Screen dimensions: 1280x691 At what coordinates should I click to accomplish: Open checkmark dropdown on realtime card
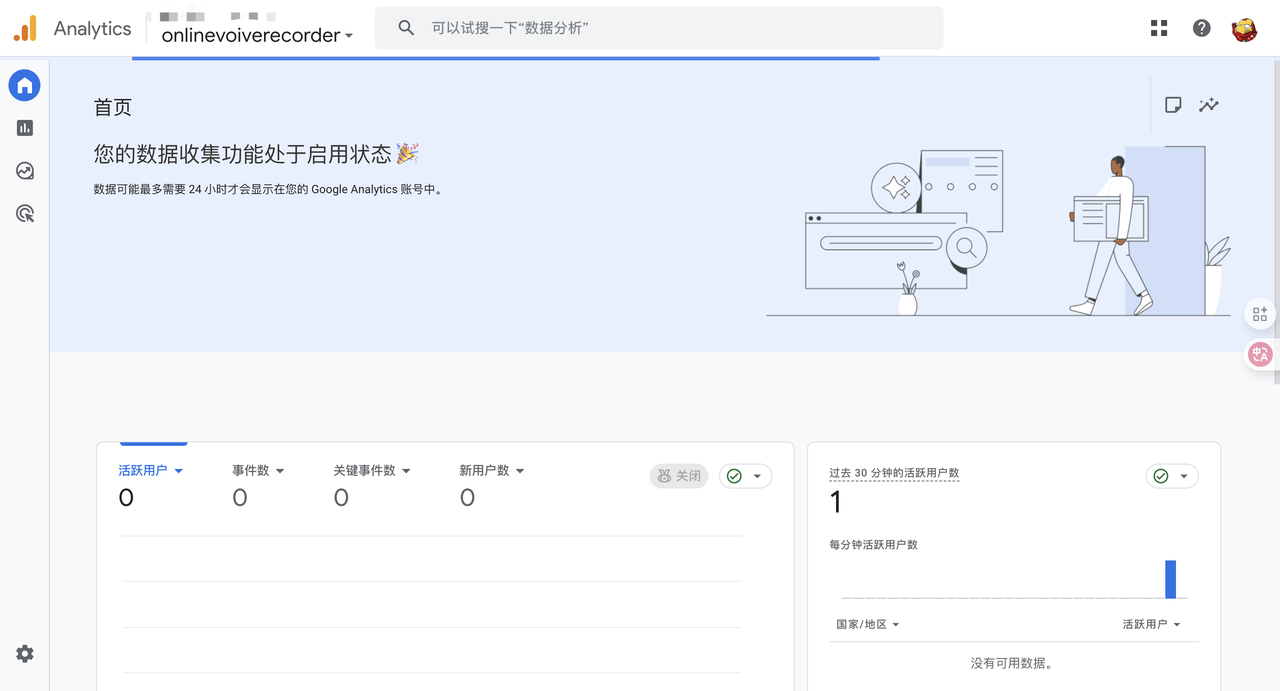(1171, 476)
